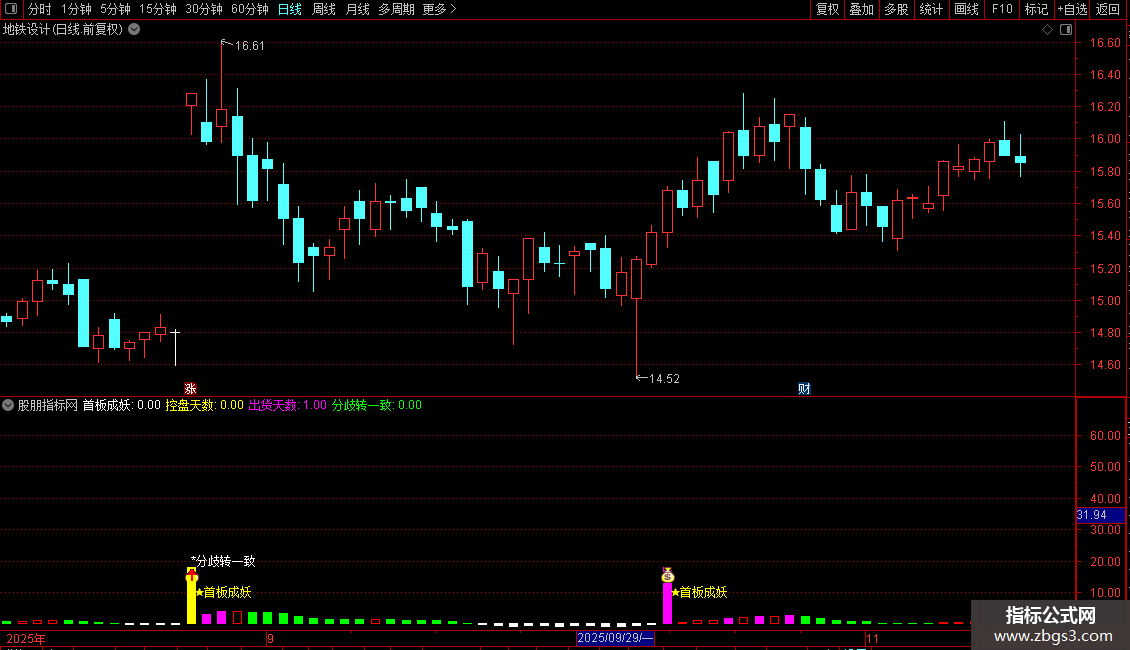Open the 复权 adjustment option
The width and height of the screenshot is (1130, 650).
coord(827,9)
